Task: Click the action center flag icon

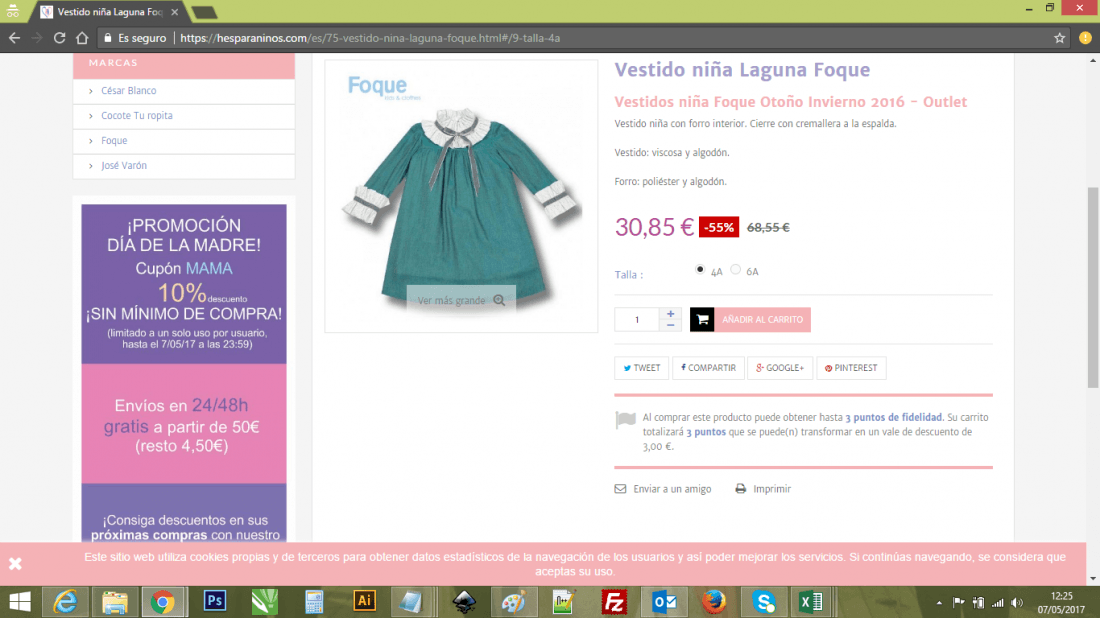Action: (x=958, y=603)
